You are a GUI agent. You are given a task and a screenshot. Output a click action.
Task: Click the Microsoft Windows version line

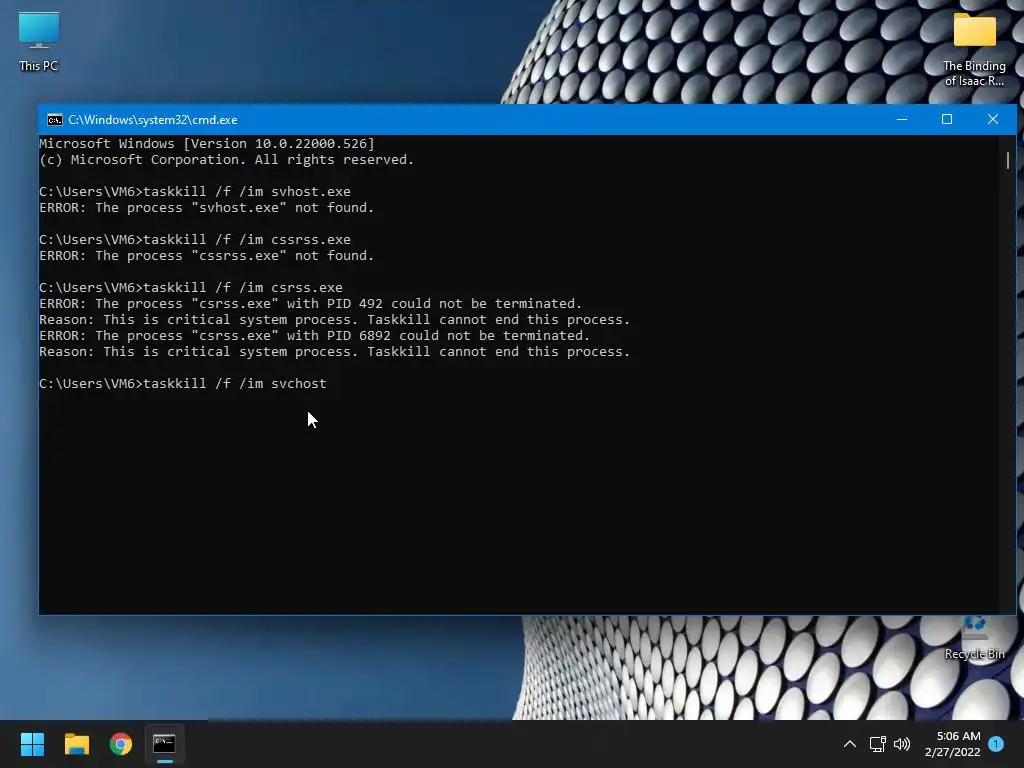click(x=206, y=144)
